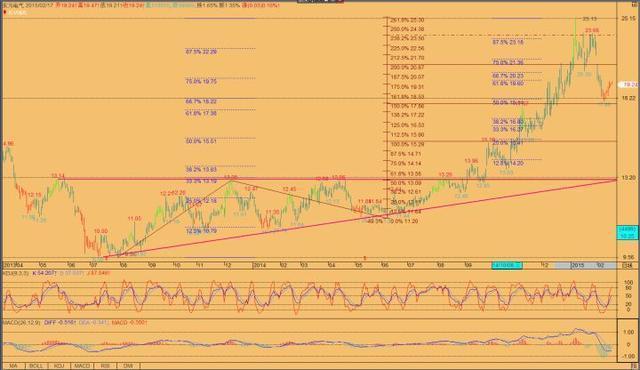Click the 75.0% 21.36 label on the right grid
This screenshot has height=370, width=640.
508,62
